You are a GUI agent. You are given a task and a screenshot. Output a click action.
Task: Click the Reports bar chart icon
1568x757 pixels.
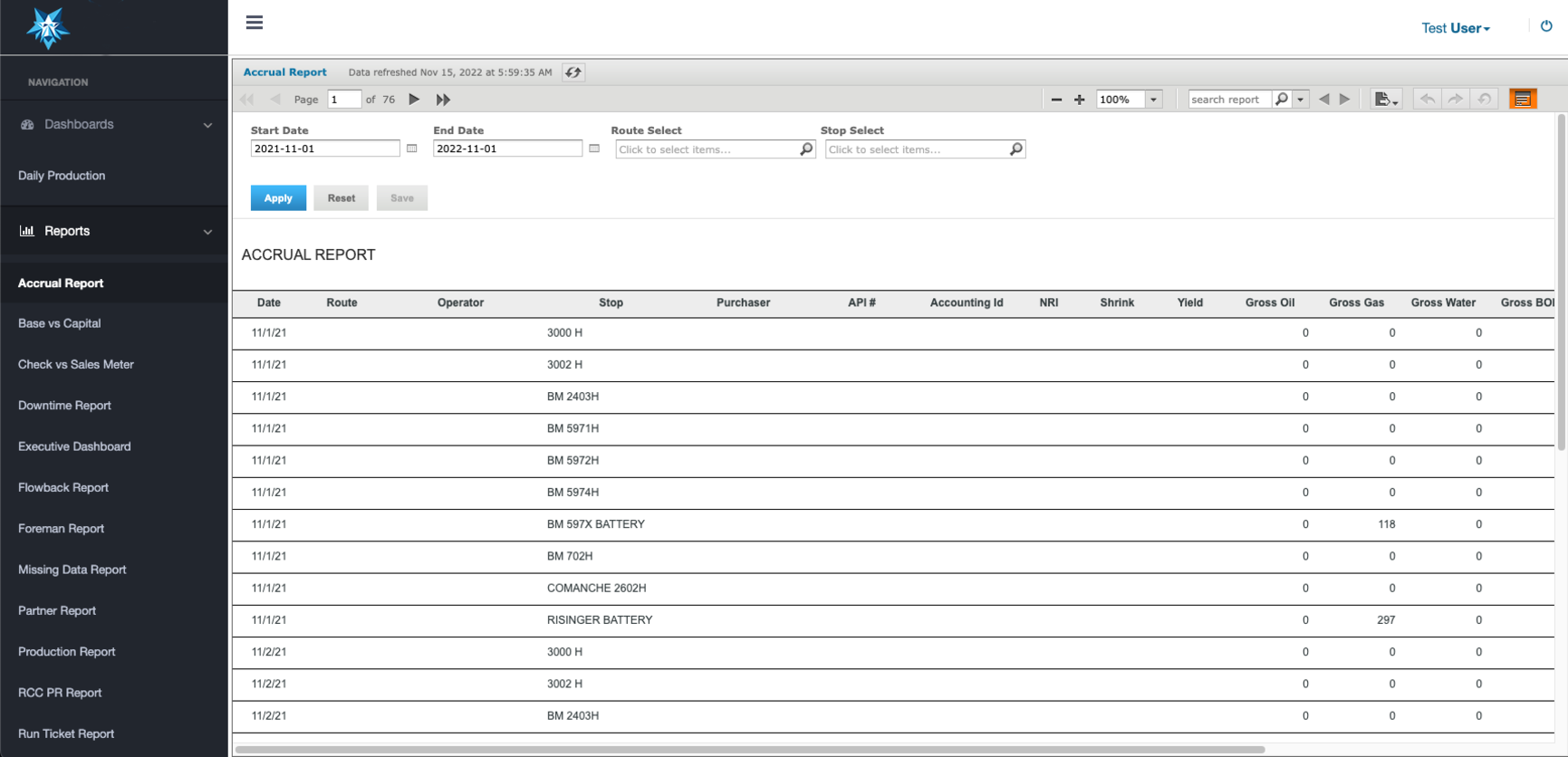27,231
